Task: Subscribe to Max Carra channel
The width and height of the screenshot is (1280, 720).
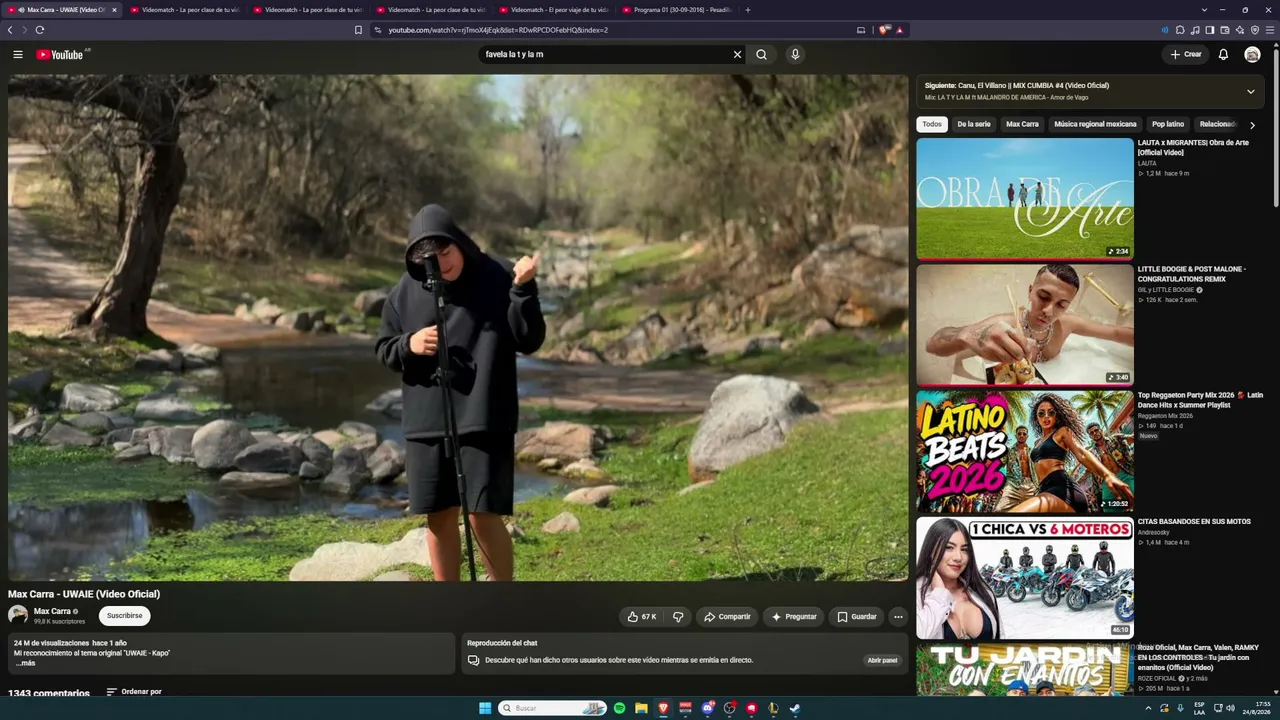Action: tap(125, 616)
